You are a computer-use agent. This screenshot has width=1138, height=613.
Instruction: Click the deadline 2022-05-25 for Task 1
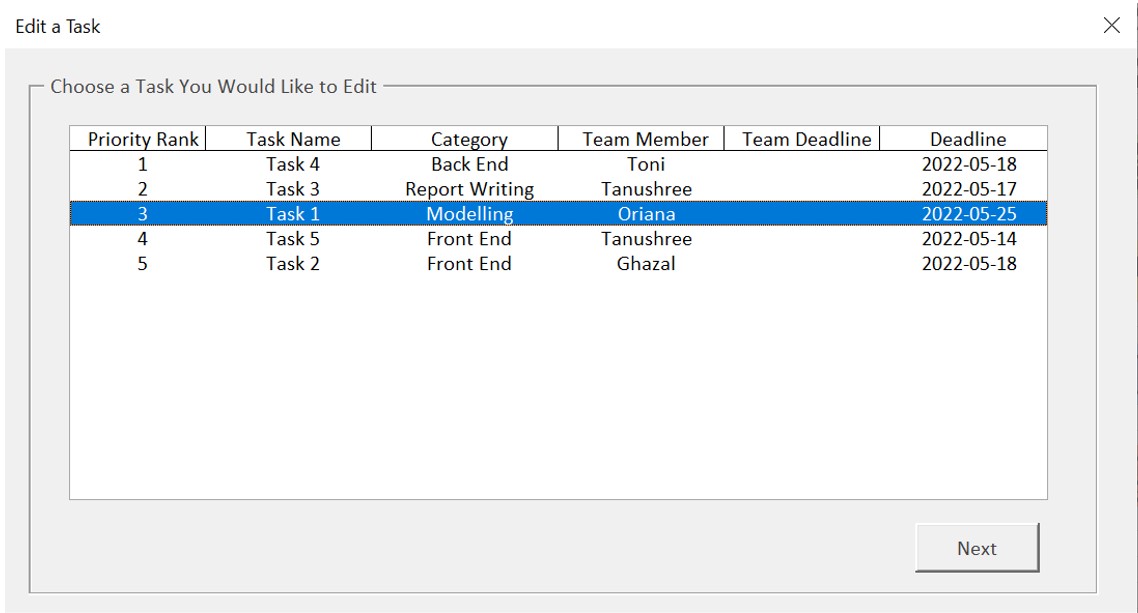(966, 213)
